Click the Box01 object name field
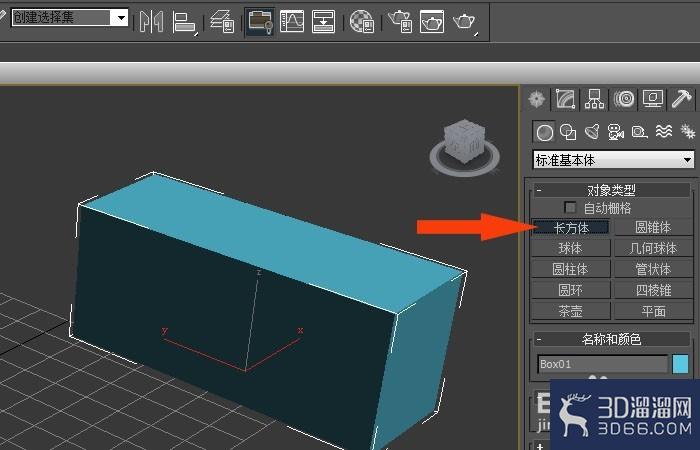Image resolution: width=700 pixels, height=450 pixels. pyautogui.click(x=603, y=364)
